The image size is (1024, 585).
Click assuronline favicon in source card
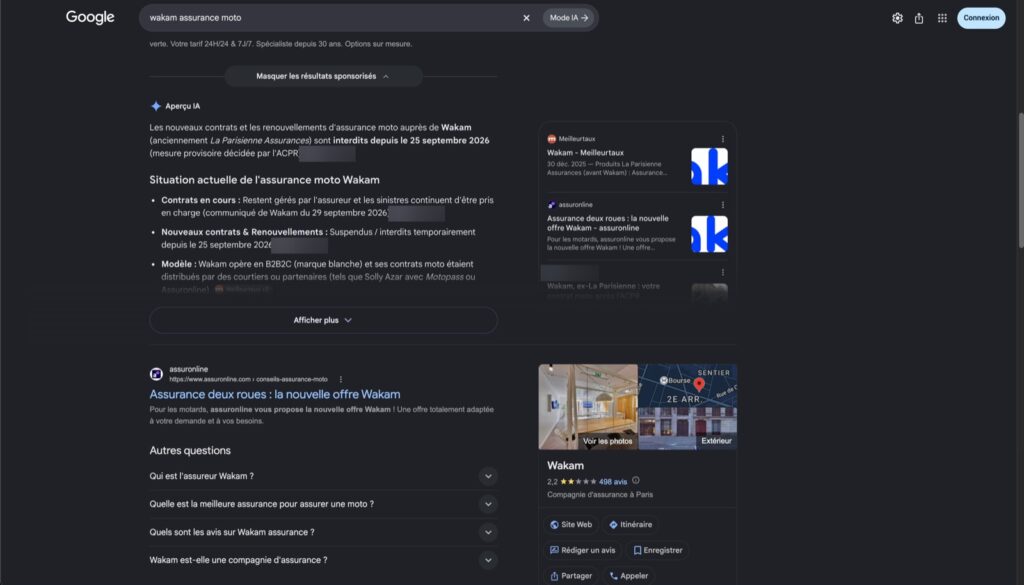(x=552, y=205)
